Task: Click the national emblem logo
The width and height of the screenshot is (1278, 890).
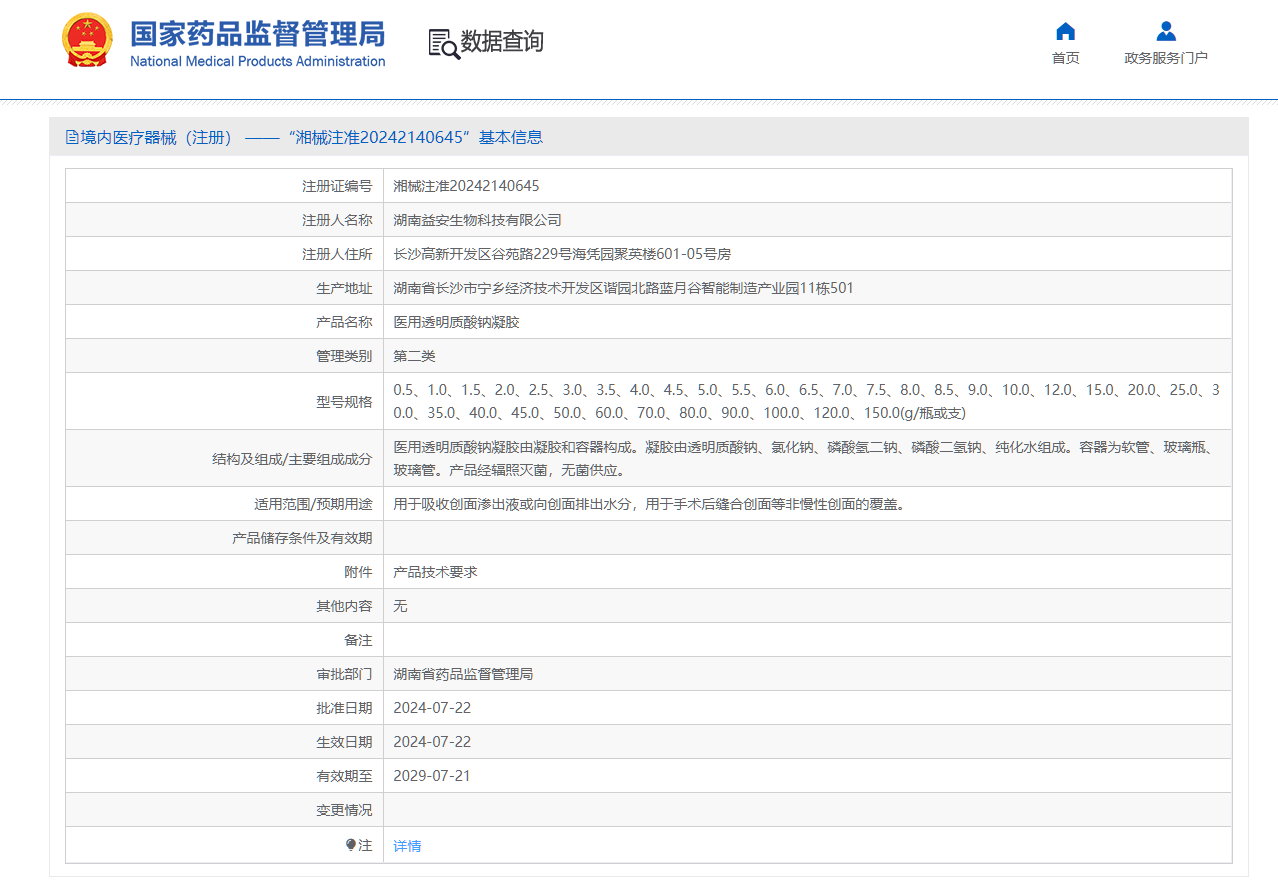Action: tap(88, 41)
